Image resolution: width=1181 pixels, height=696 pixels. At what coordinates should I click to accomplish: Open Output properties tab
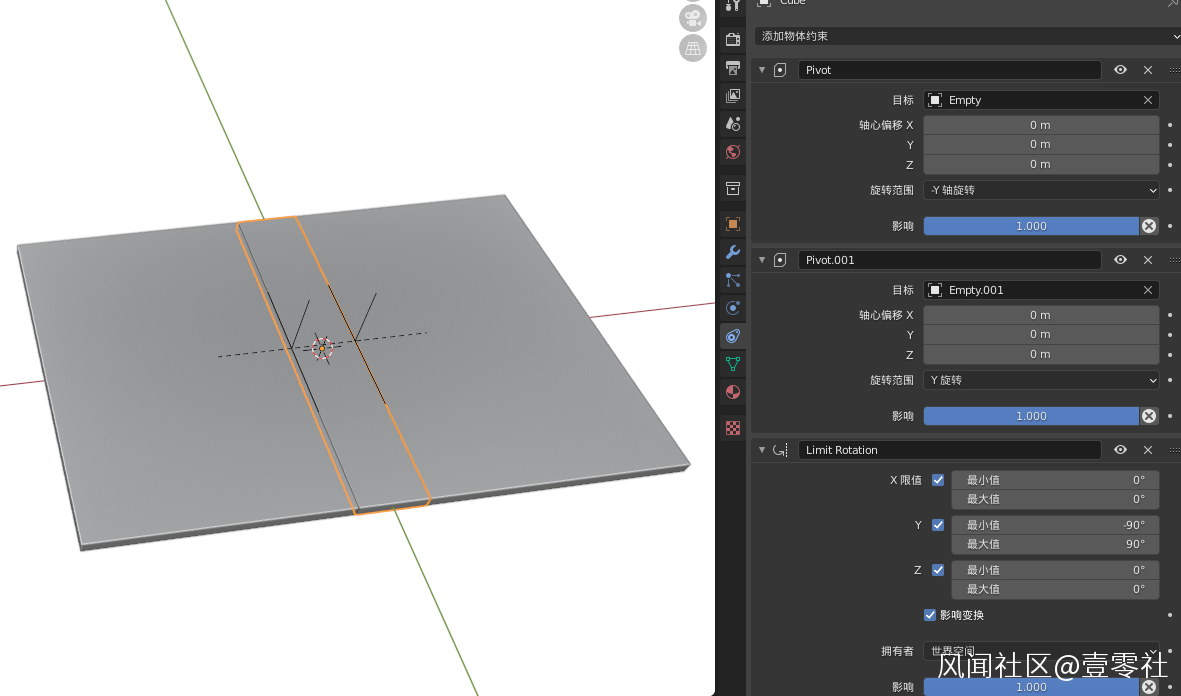coord(733,68)
